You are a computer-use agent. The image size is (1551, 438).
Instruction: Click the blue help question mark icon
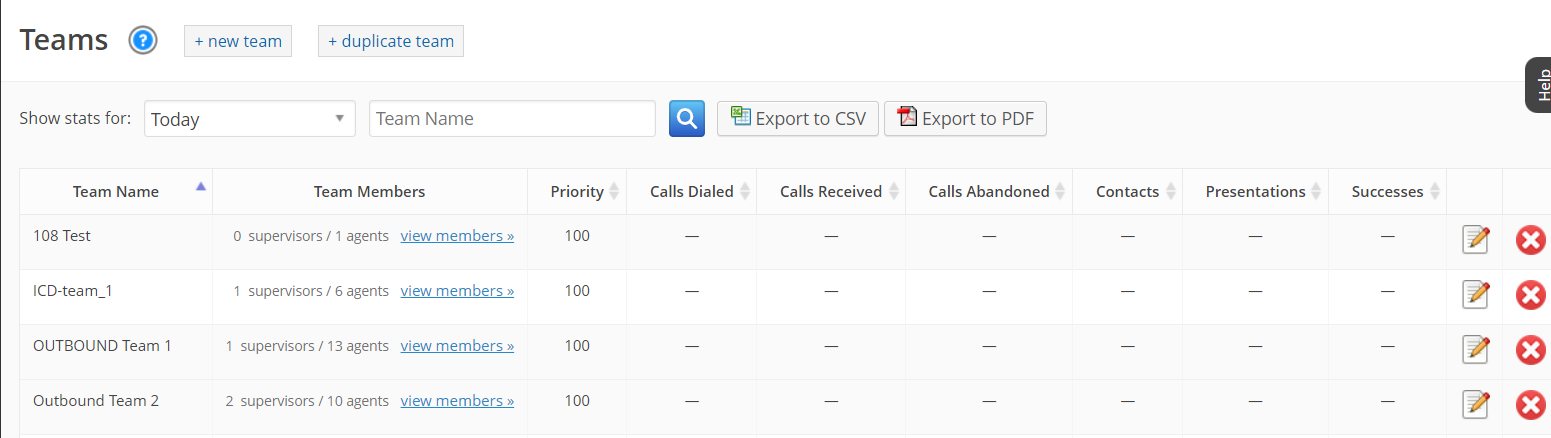[143, 41]
